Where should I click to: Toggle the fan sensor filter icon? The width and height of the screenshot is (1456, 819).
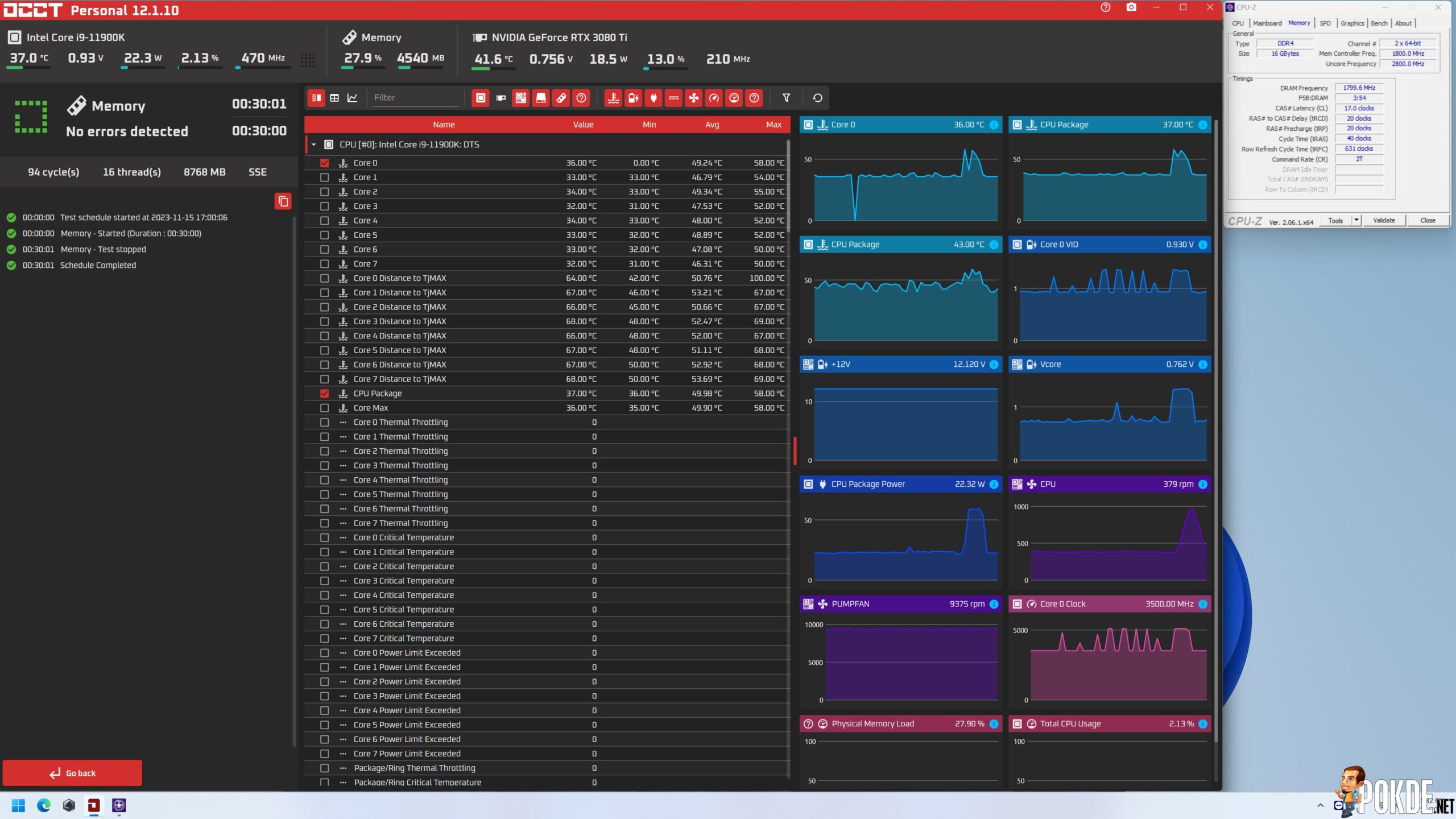694,98
